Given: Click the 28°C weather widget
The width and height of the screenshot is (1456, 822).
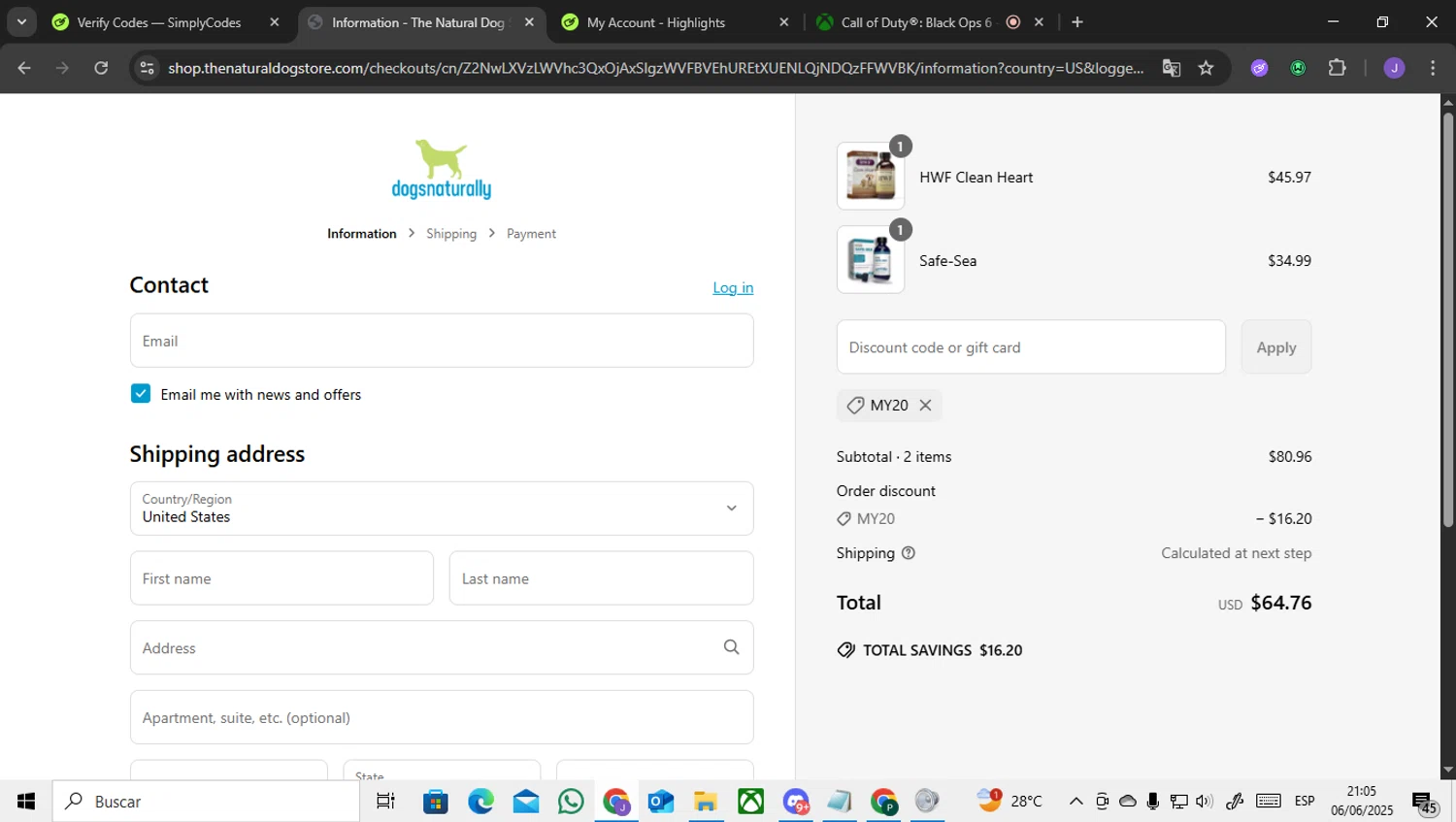Looking at the screenshot, I should point(1009,801).
